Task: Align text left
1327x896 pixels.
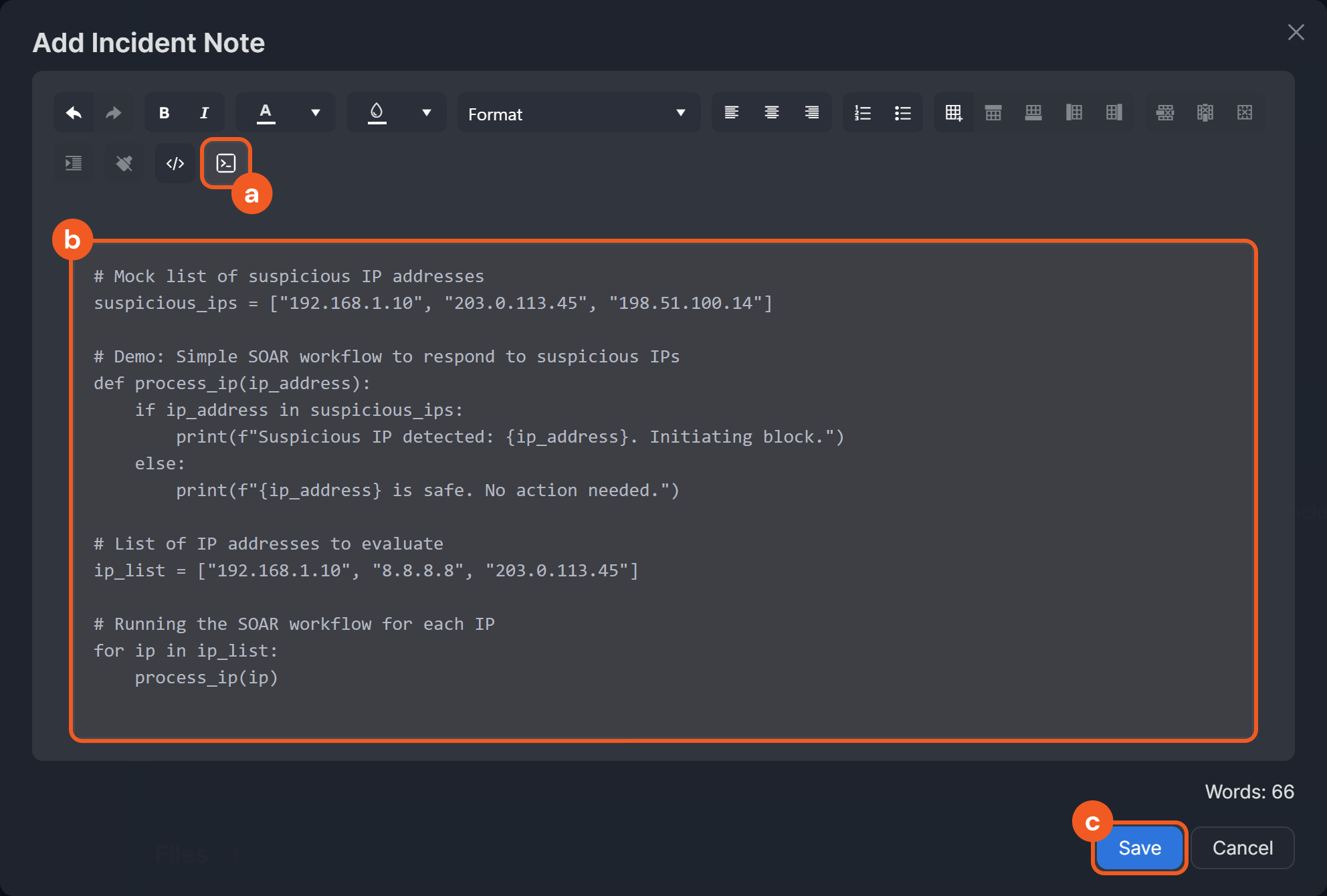Action: (x=732, y=113)
